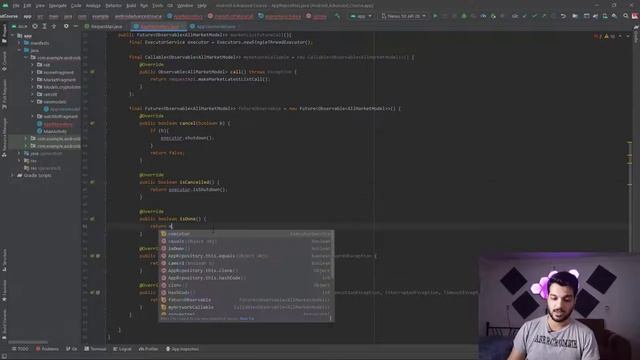Select the AppViewModel class in project tree

(x=62, y=109)
